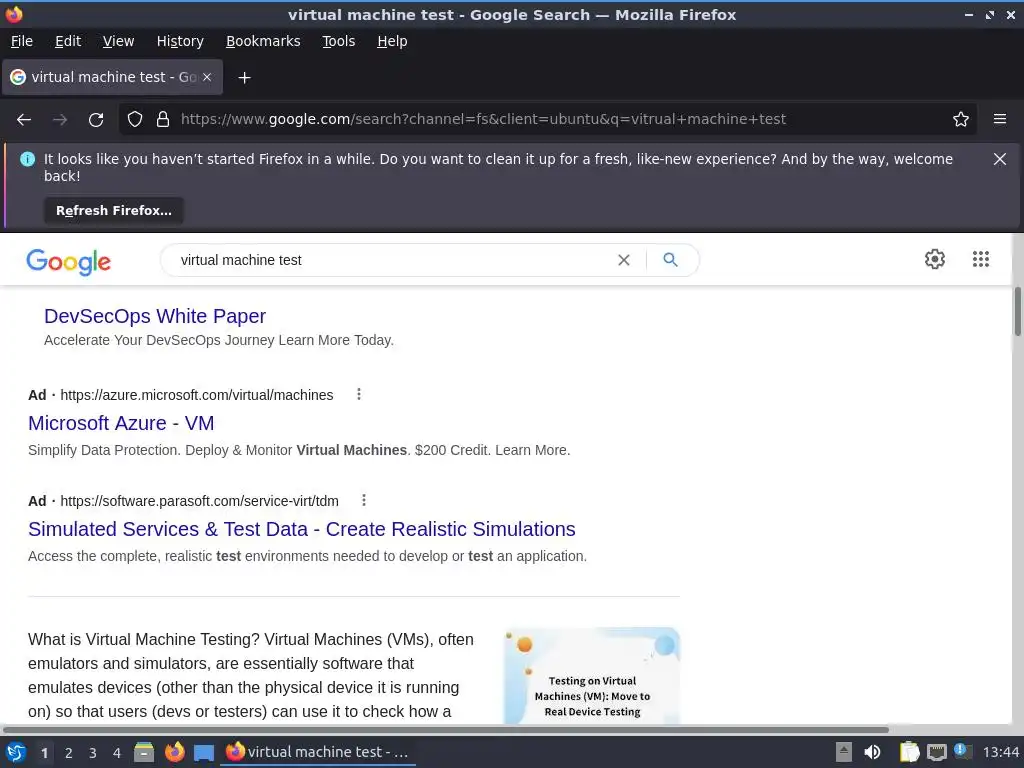Open a new tab with plus button
This screenshot has height=768, width=1024.
pyautogui.click(x=244, y=78)
